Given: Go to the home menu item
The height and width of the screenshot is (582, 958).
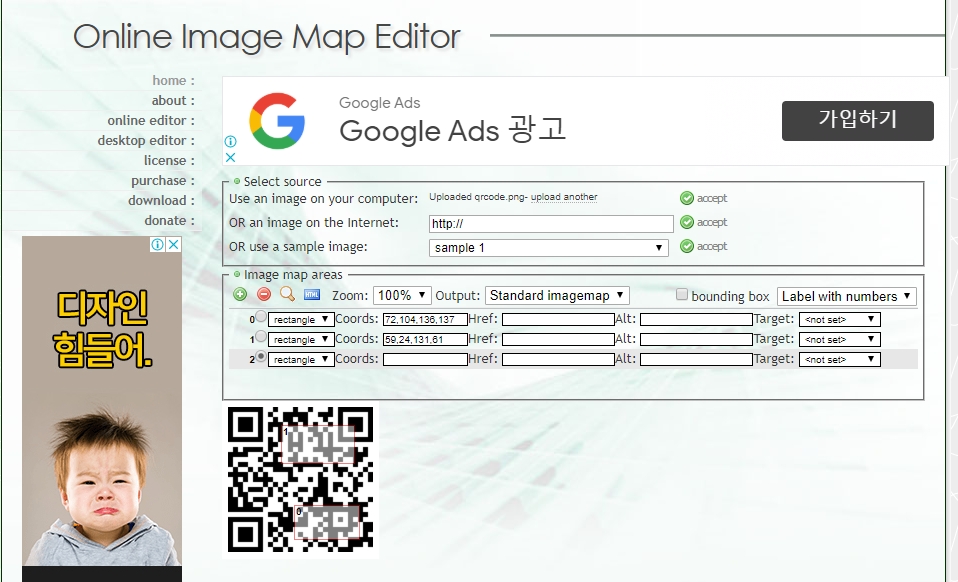Looking at the screenshot, I should click(x=174, y=81).
